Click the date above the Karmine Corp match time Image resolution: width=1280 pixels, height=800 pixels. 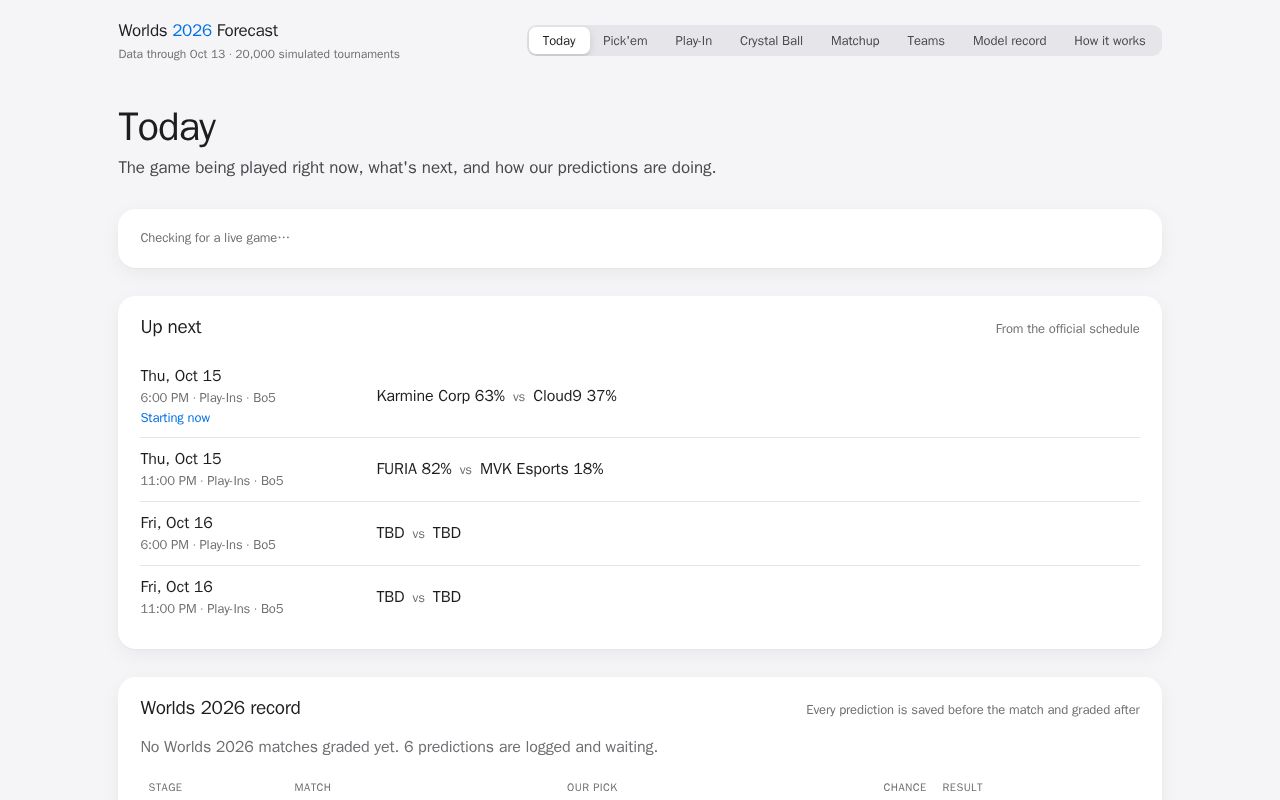point(181,376)
